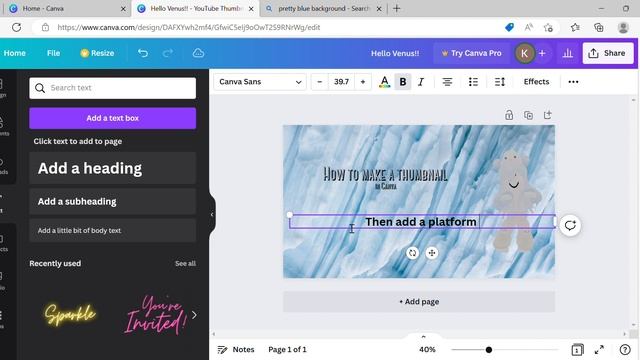640x360 pixels.
Task: Adjust the zoom slider
Action: point(489,350)
